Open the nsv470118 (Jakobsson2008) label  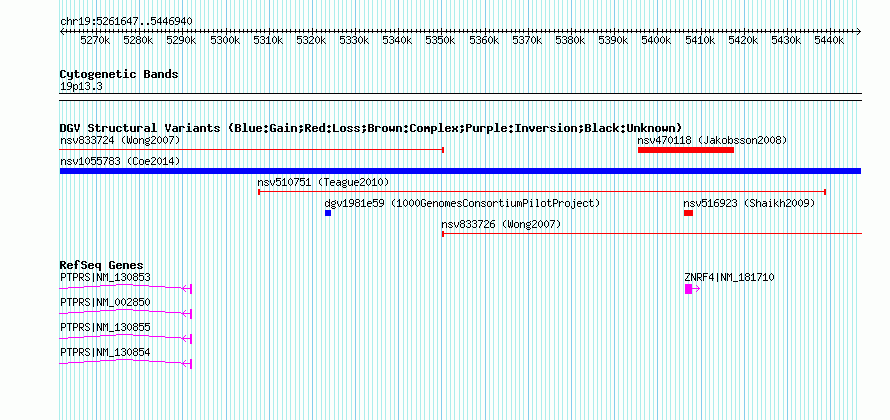(712, 140)
